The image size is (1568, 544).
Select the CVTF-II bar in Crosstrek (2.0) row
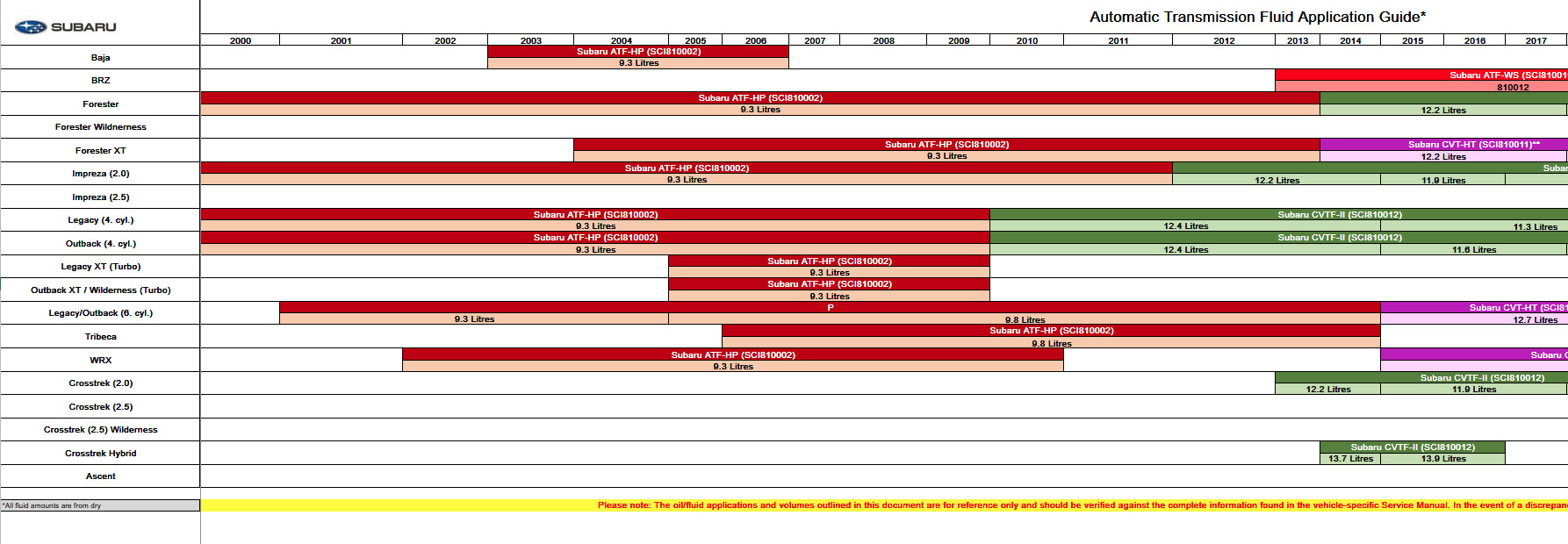[1421, 377]
